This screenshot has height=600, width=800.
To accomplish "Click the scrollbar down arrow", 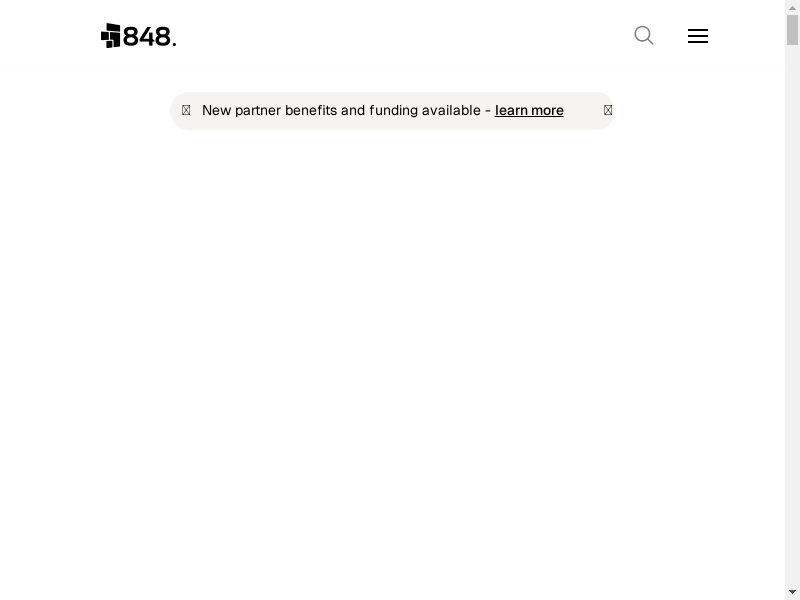I will pos(792,592).
